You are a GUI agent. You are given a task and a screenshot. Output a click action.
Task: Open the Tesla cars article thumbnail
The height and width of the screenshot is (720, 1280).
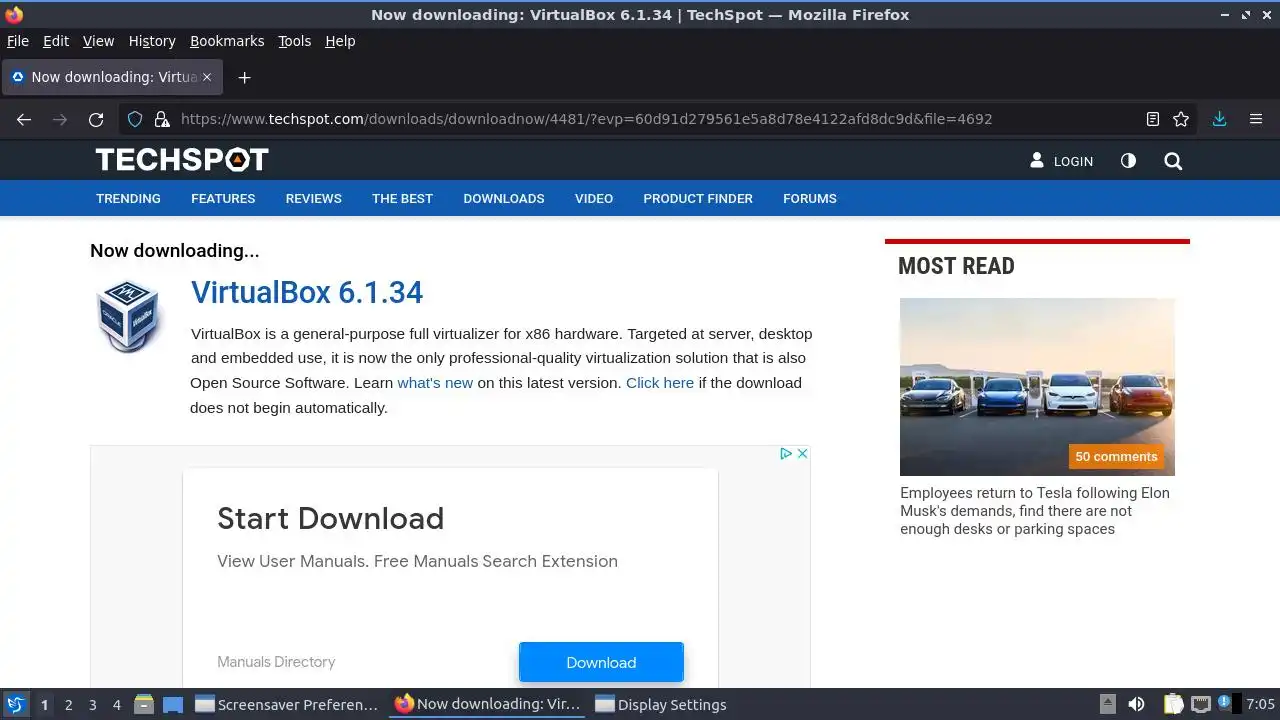click(x=1037, y=387)
